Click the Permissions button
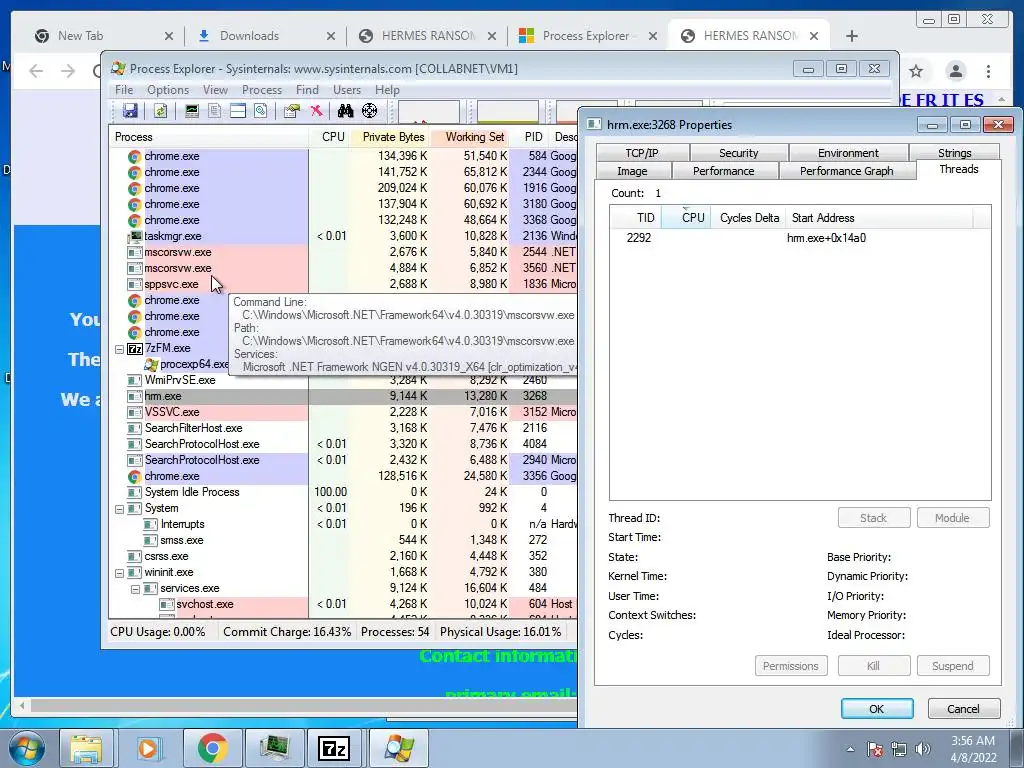 click(790, 666)
